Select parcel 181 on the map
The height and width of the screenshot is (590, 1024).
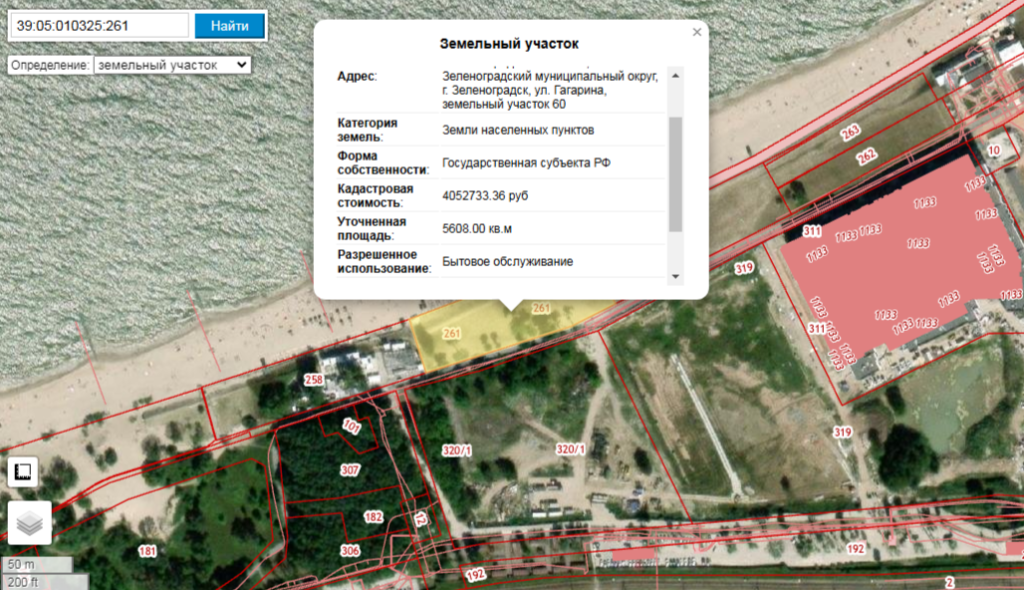(x=147, y=551)
